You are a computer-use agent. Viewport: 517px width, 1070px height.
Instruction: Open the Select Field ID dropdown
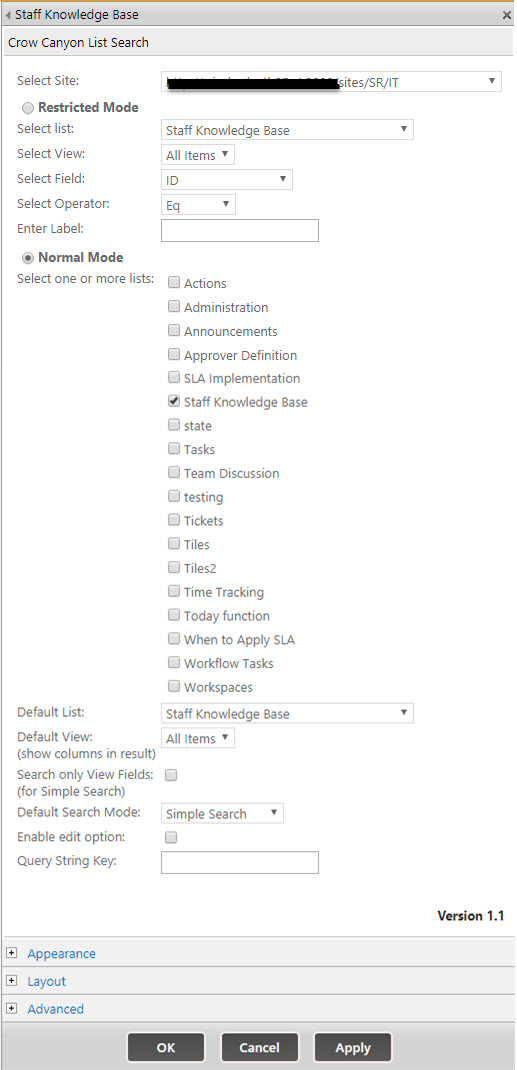[x=227, y=180]
